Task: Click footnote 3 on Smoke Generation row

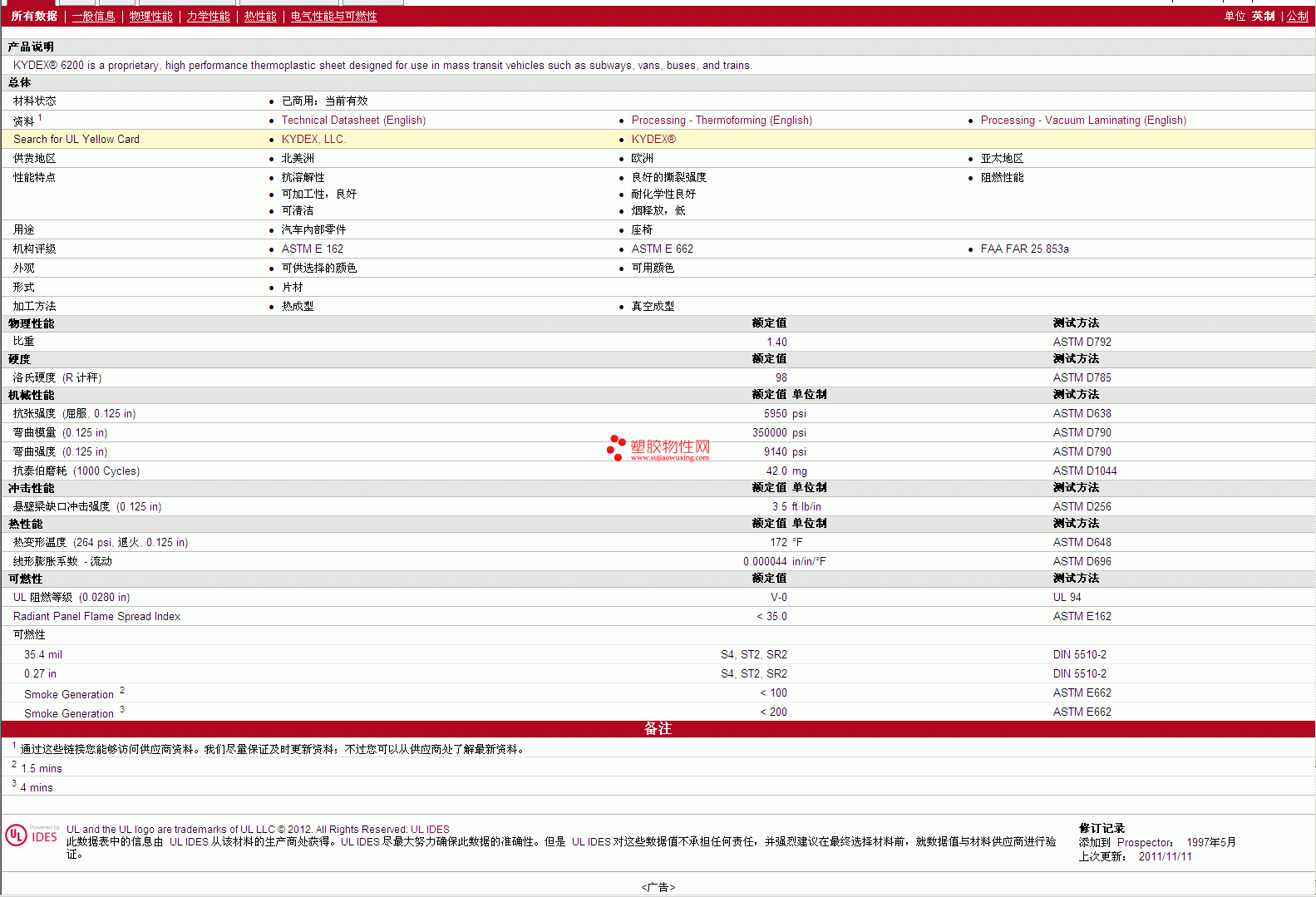Action: click(x=122, y=709)
